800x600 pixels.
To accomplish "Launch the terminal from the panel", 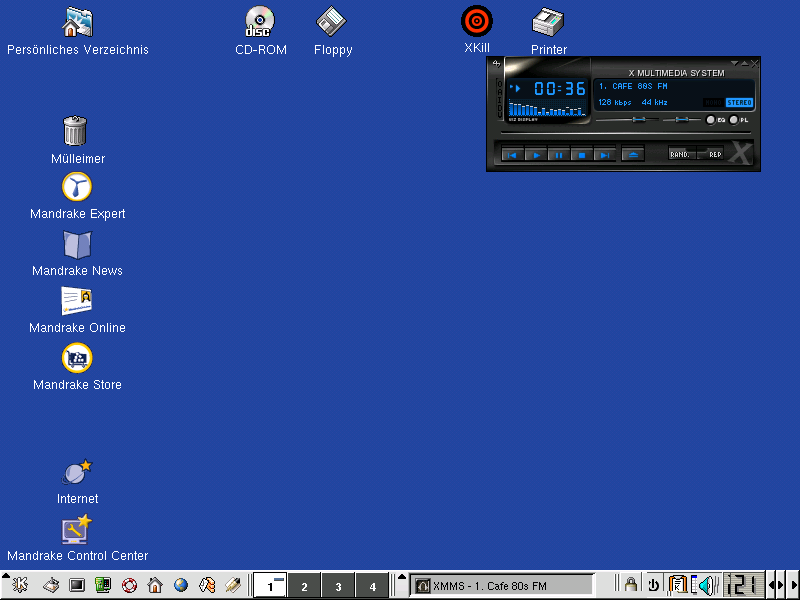I will pos(77,585).
